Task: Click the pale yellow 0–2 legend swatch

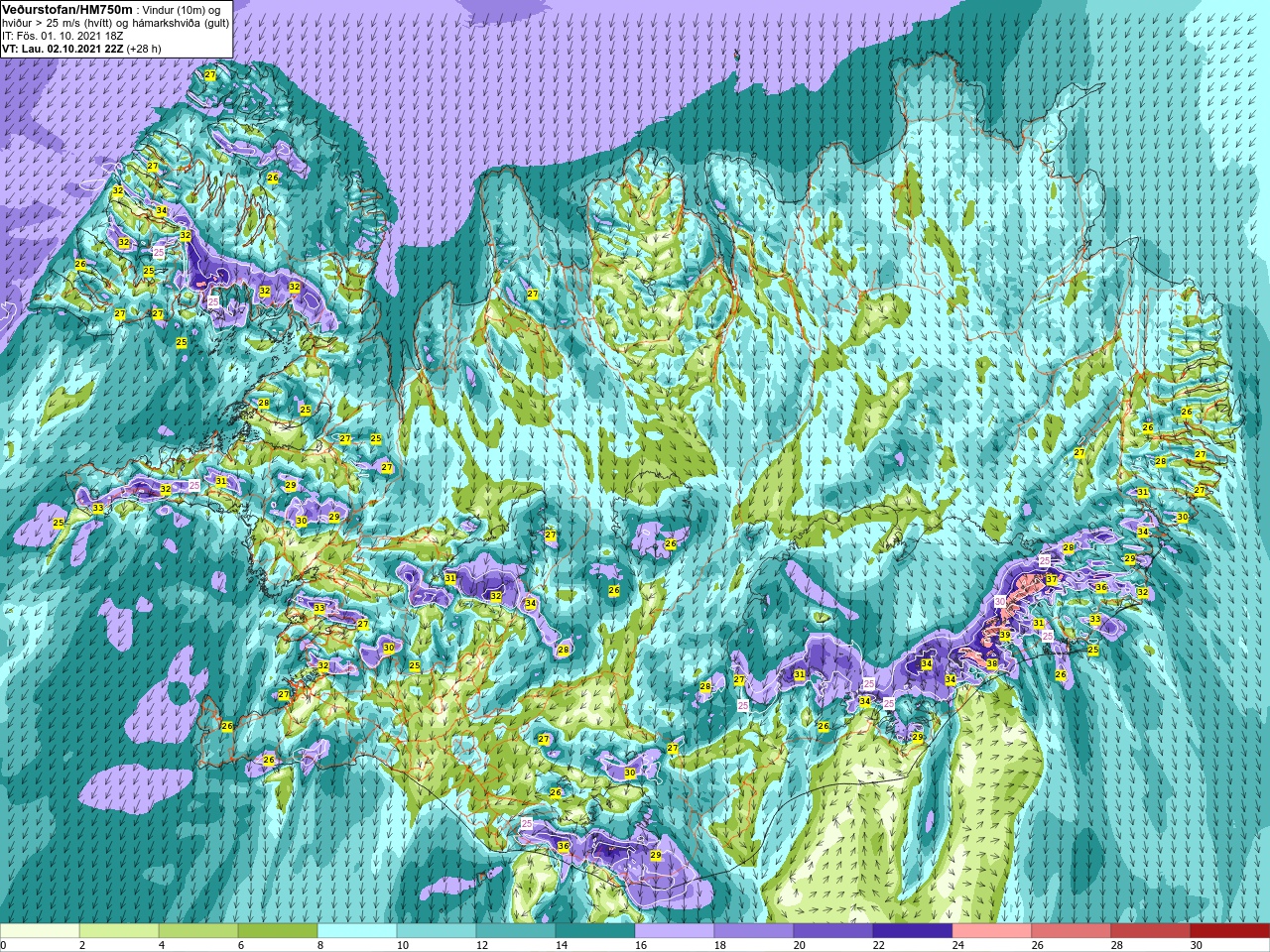Action: pyautogui.click(x=40, y=931)
